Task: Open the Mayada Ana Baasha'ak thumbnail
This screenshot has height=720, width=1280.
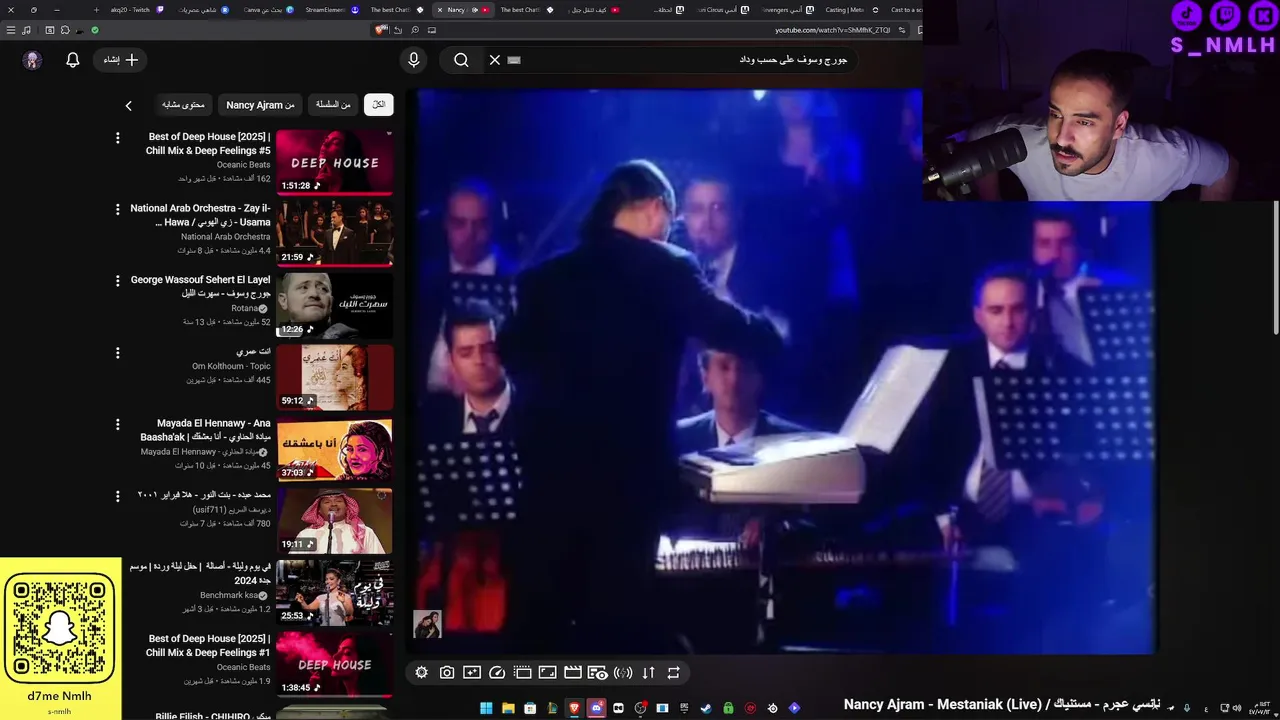Action: click(x=334, y=450)
